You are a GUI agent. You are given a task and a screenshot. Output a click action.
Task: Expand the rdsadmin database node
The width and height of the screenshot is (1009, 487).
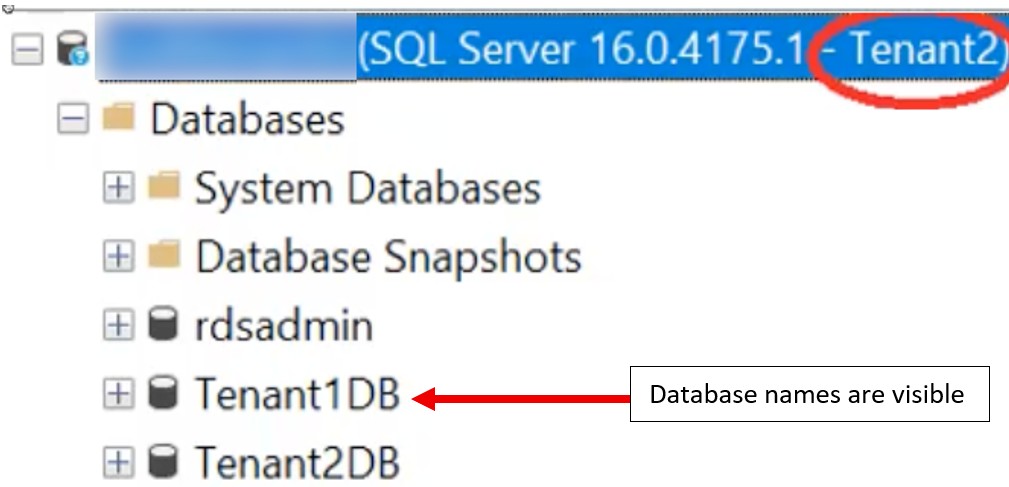[119, 325]
